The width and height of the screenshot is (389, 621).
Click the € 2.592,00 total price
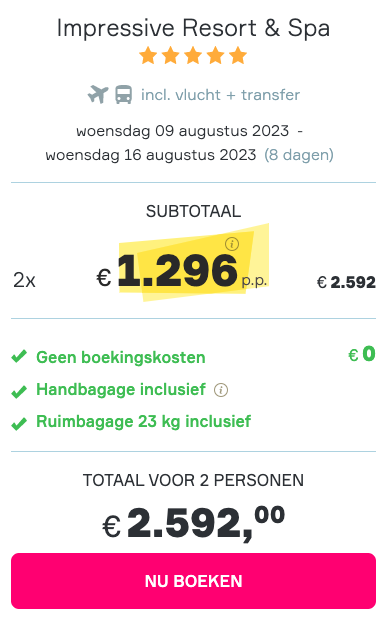click(x=193, y=523)
